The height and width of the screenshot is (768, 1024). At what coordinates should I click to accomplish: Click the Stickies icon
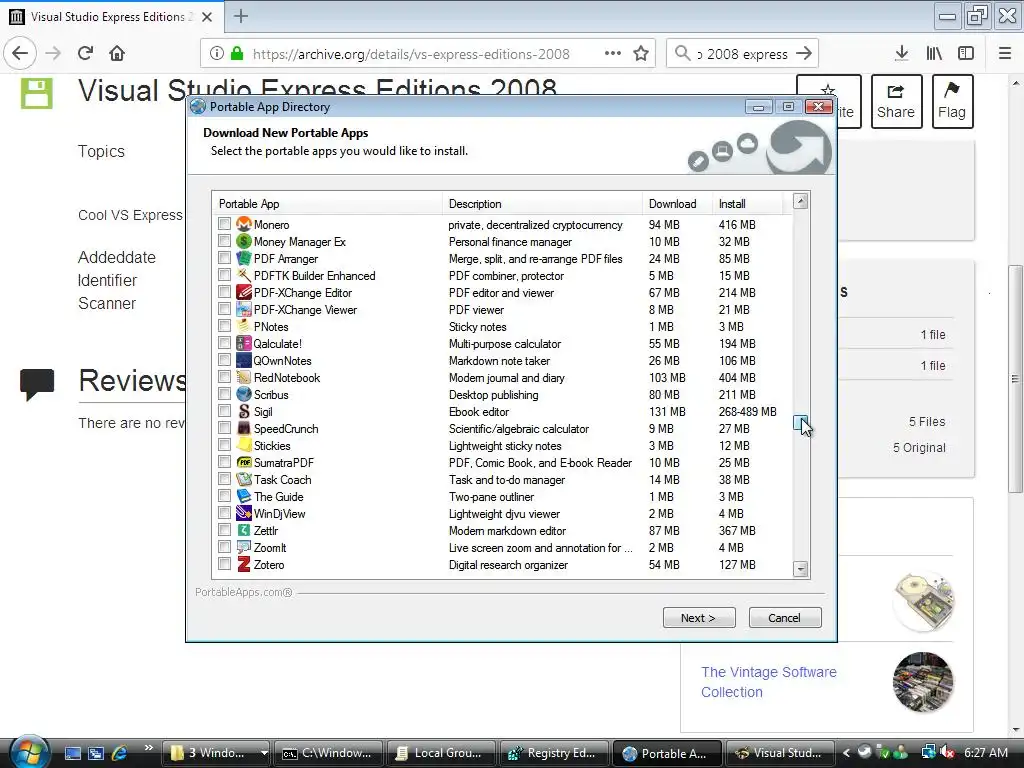tap(244, 445)
